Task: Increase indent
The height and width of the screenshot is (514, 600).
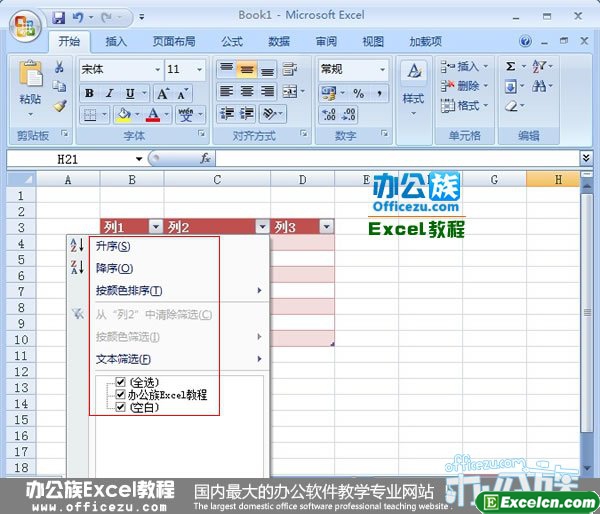Action: pos(247,114)
